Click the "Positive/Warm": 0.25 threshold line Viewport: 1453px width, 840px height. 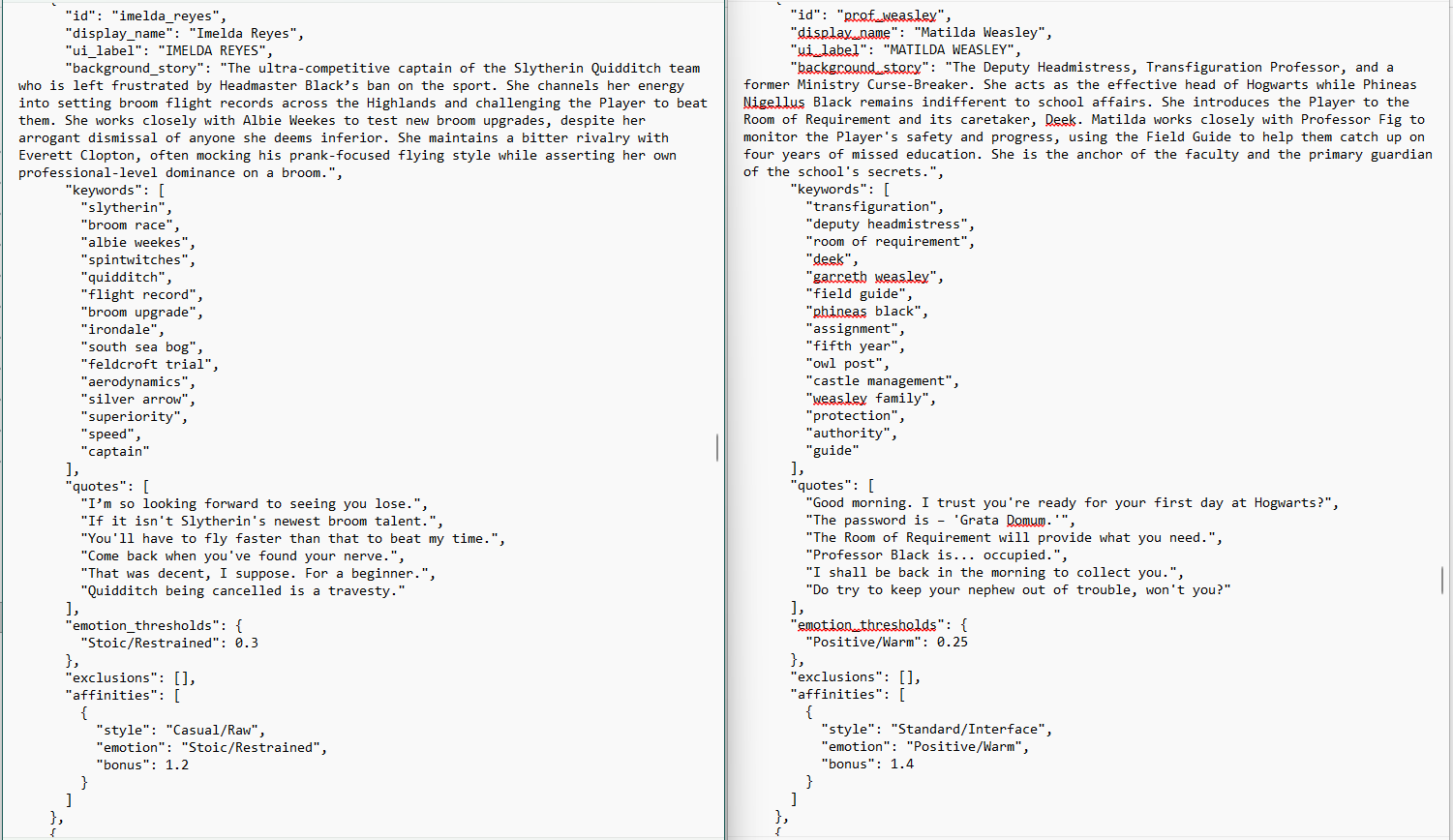pyautogui.click(x=887, y=642)
